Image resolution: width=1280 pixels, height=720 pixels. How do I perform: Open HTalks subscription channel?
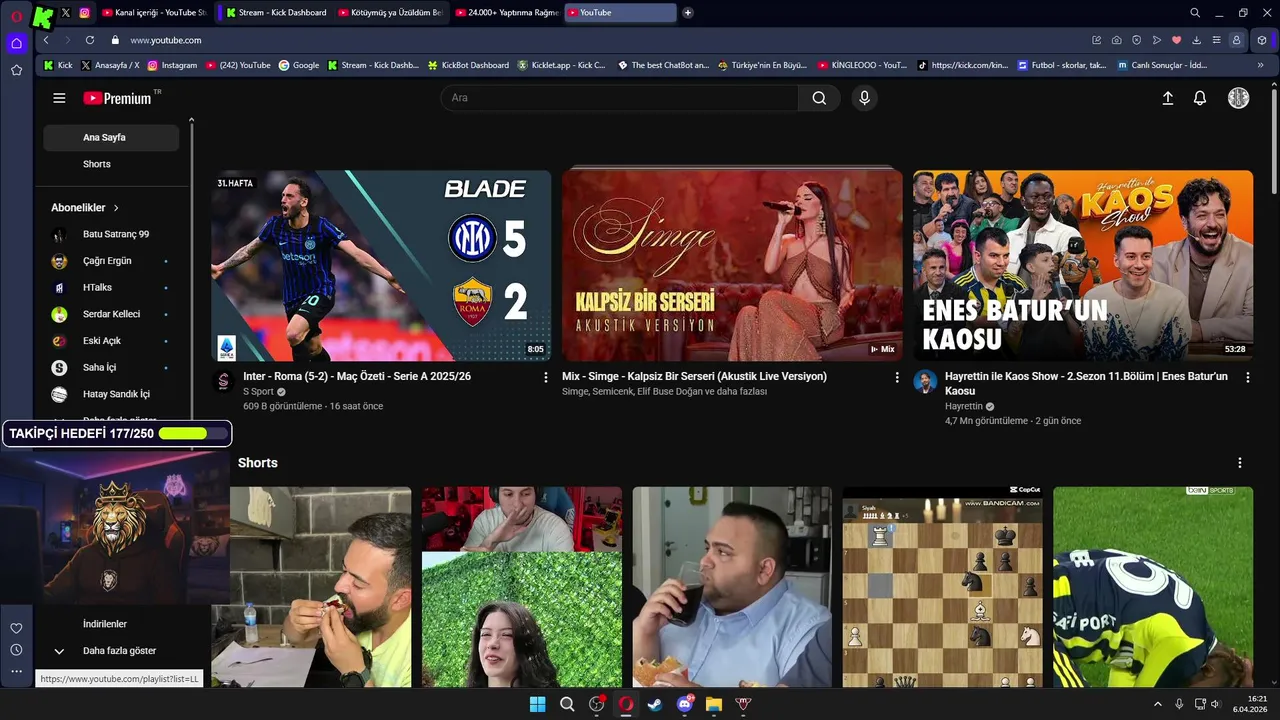click(x=111, y=288)
